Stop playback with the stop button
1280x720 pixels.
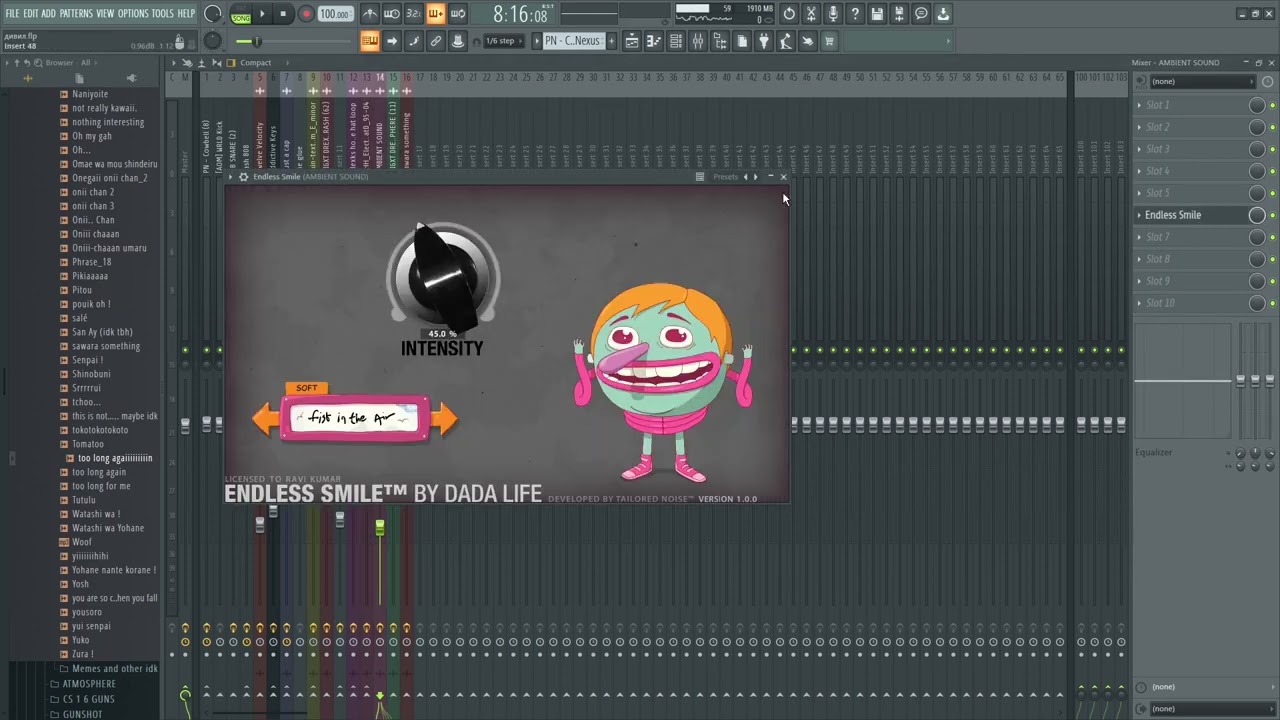coord(284,14)
